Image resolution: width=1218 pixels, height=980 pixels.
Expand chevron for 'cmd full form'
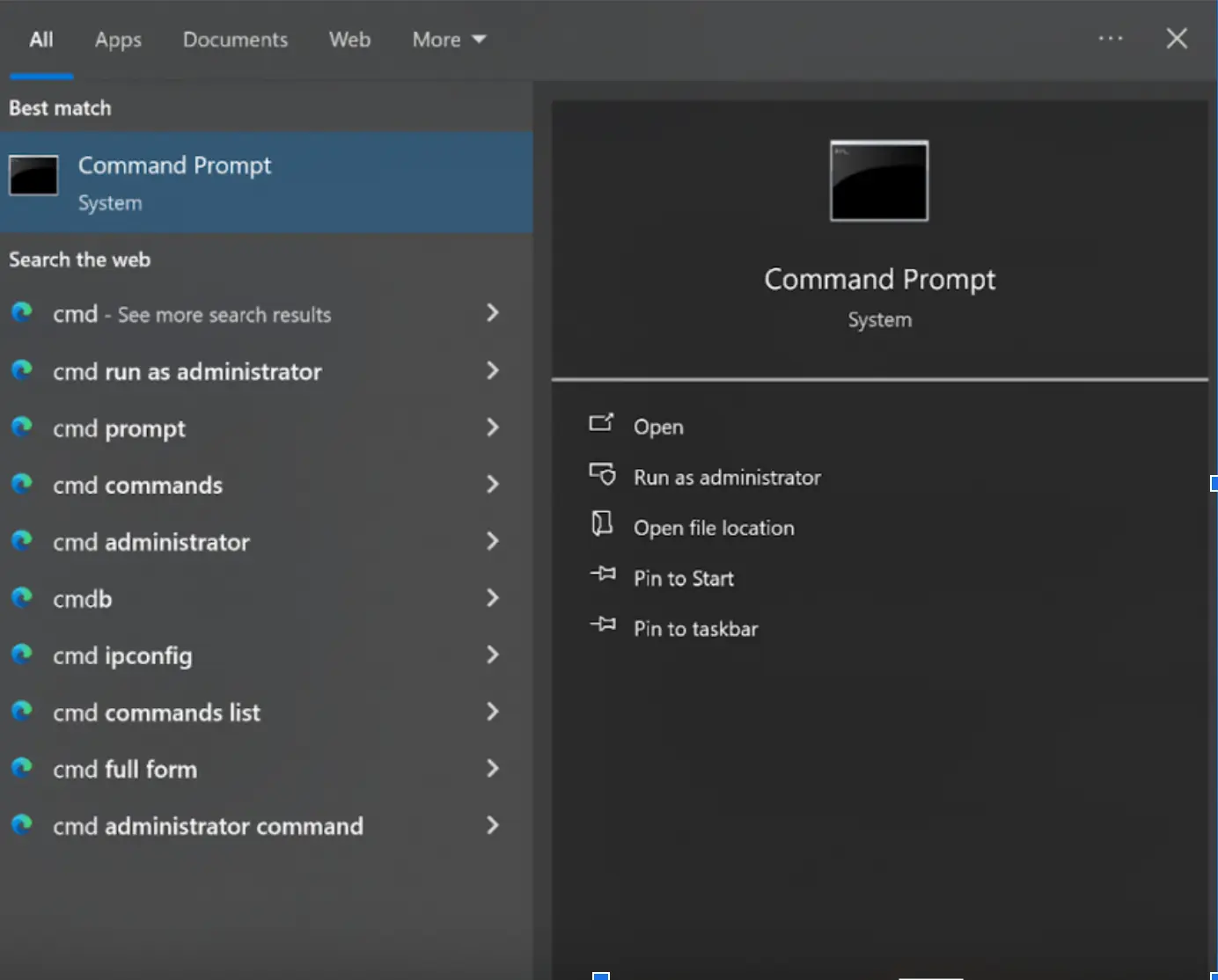click(493, 769)
